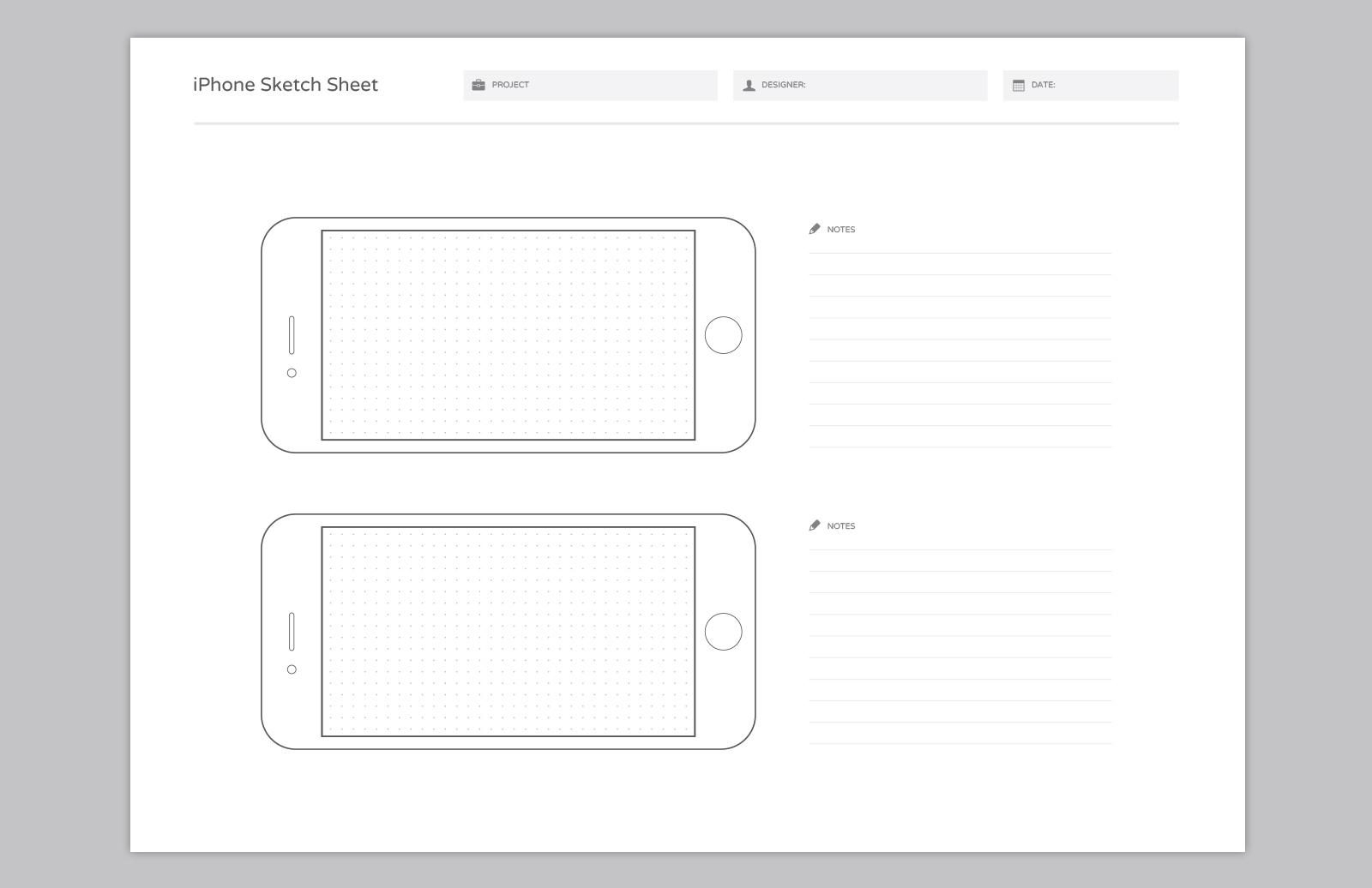Screen dimensions: 1372x888
Task: Click the speaker slot on lower iPhone
Action: pyautogui.click(x=292, y=632)
